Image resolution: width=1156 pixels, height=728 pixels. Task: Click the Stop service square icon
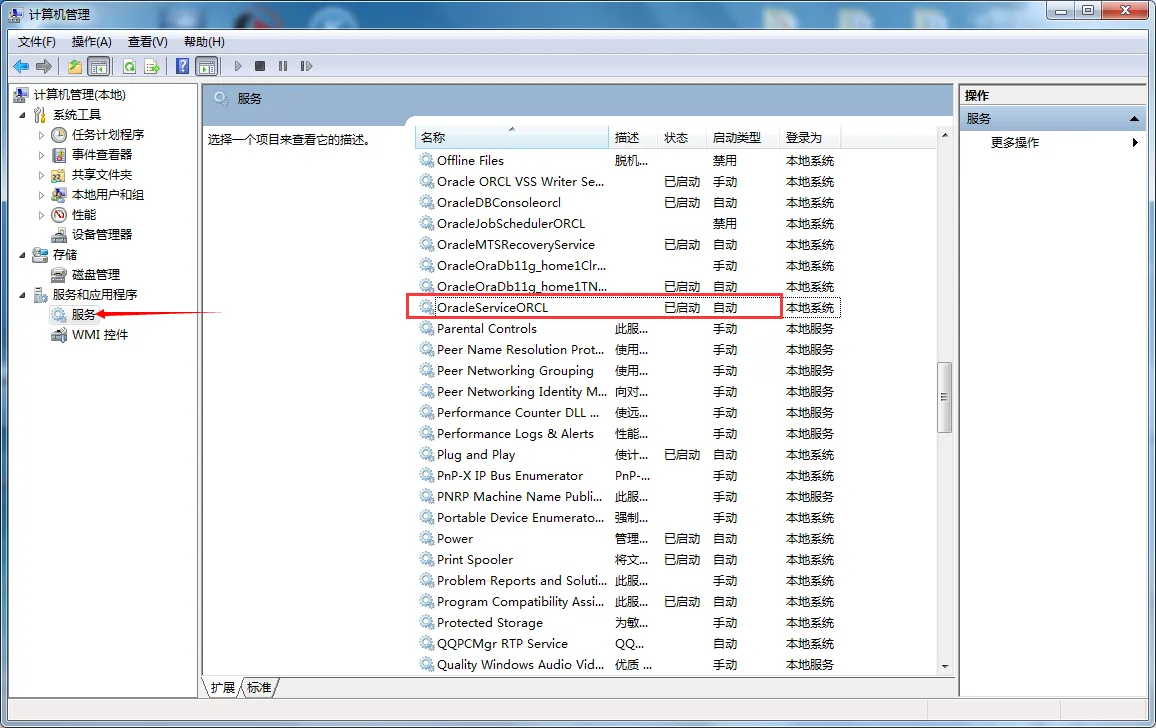click(x=260, y=66)
